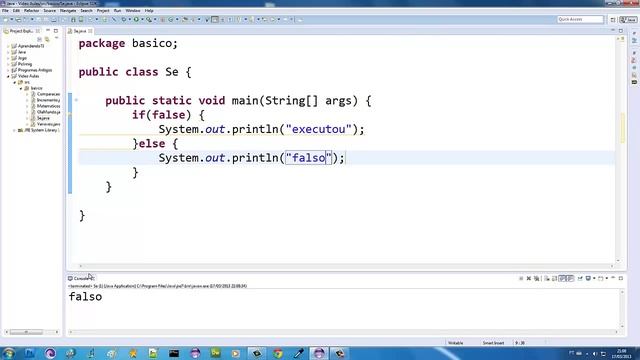Click Project Explorer horizontal scrollbar thumb
Viewport: 640px width, 360px height.
click(26, 332)
